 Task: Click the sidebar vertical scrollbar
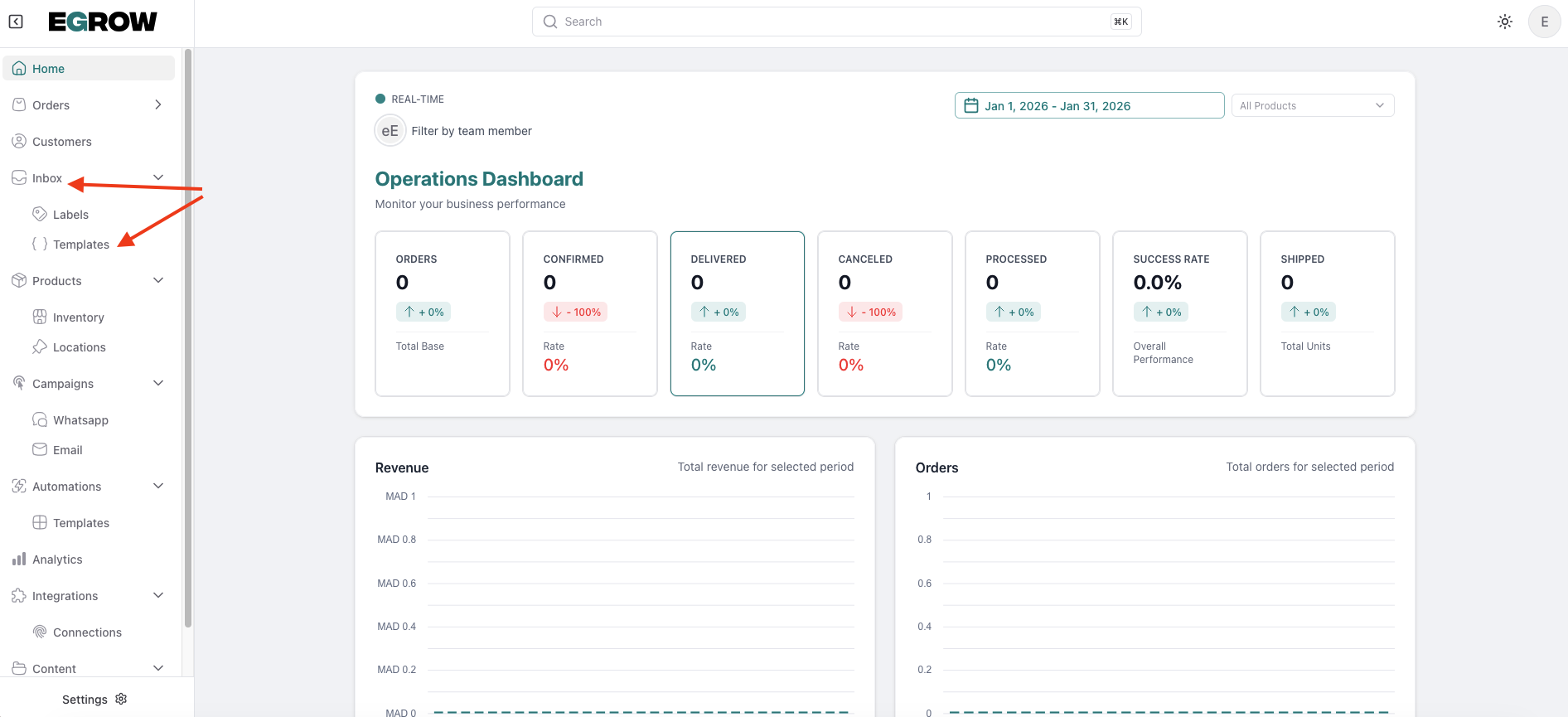188,332
